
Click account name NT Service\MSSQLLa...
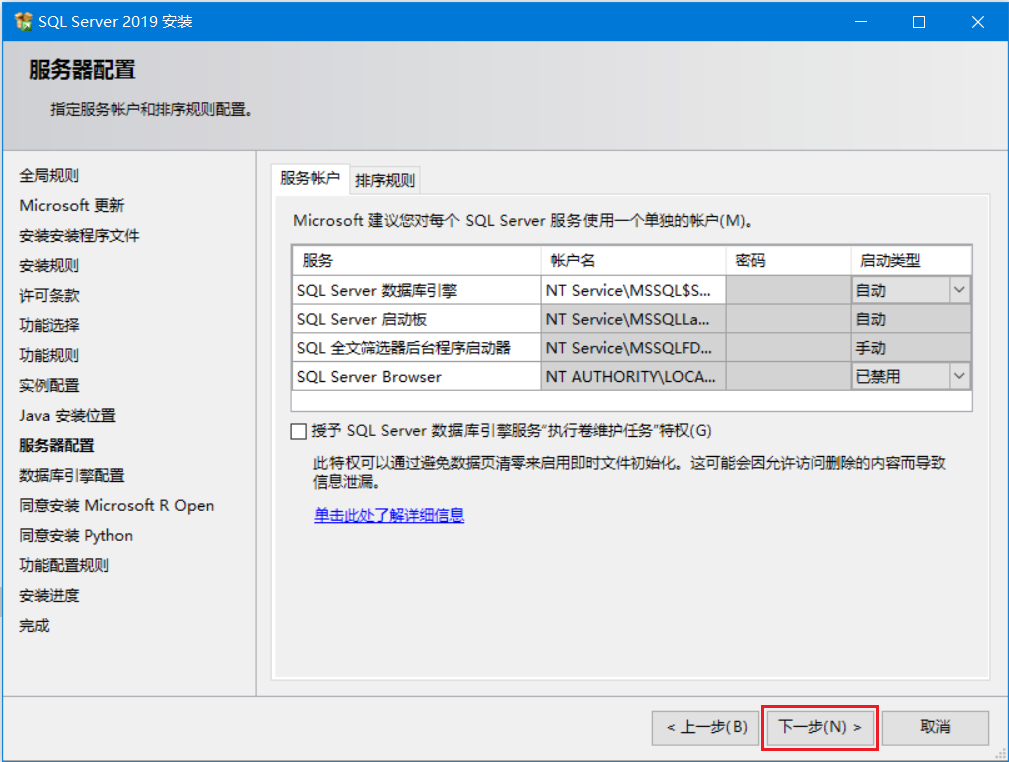coord(633,319)
